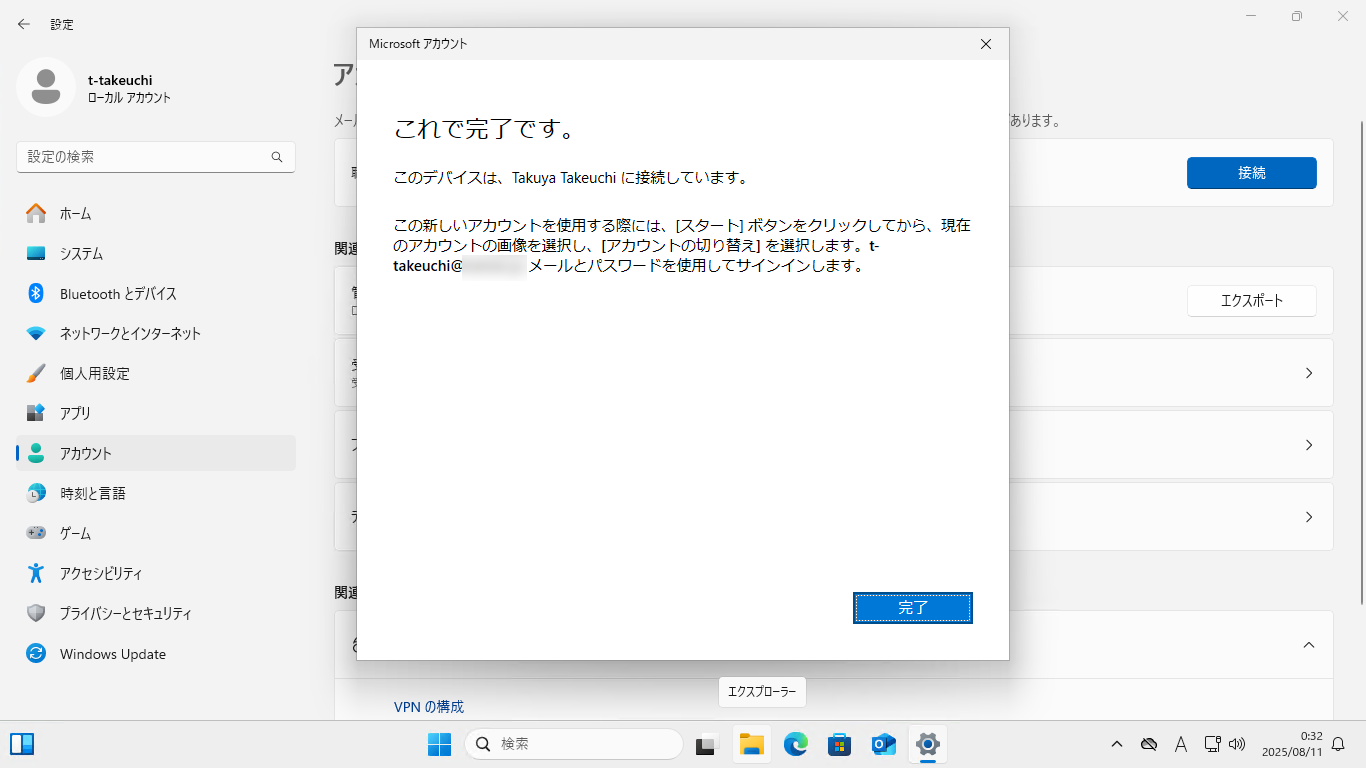Viewport: 1366px width, 768px height.
Task: Open プライバシーとセキュリティ settings
Action: pos(156,613)
